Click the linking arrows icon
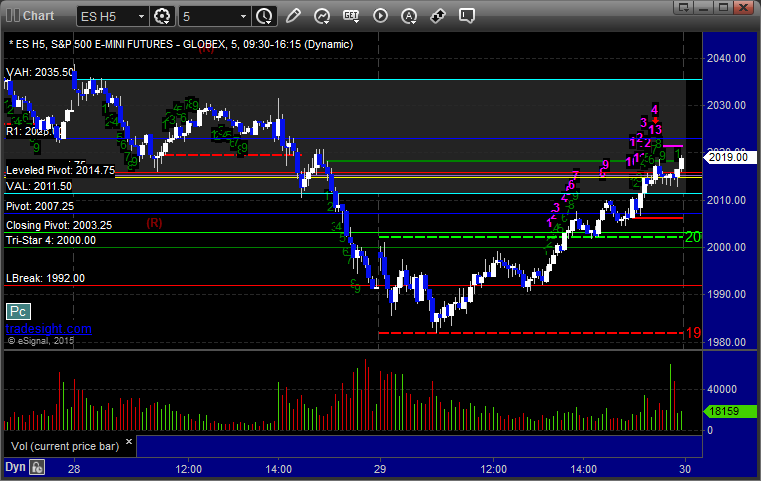761x481 pixels. [x=438, y=16]
